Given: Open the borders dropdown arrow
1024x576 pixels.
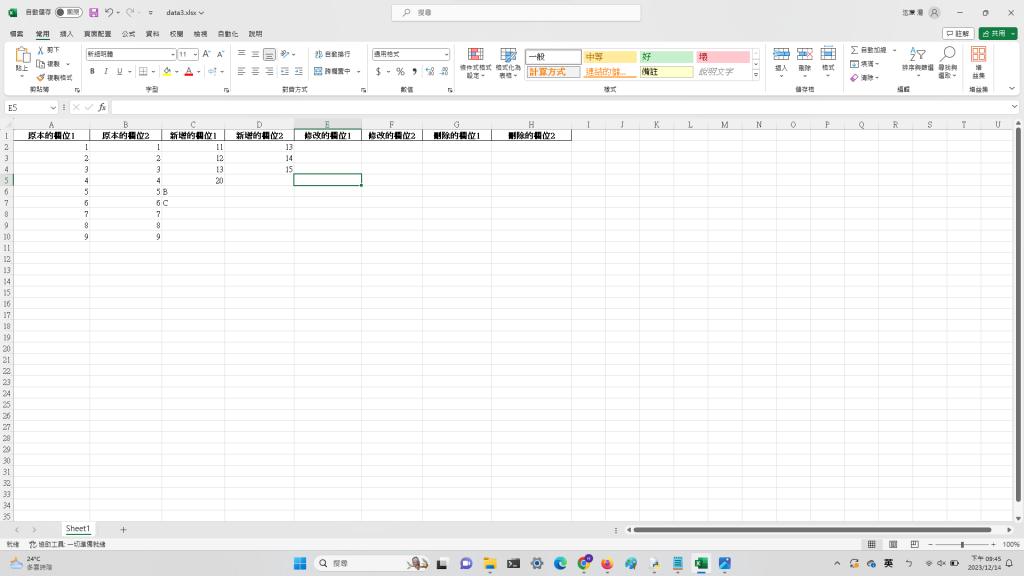Looking at the screenshot, I should click(153, 71).
